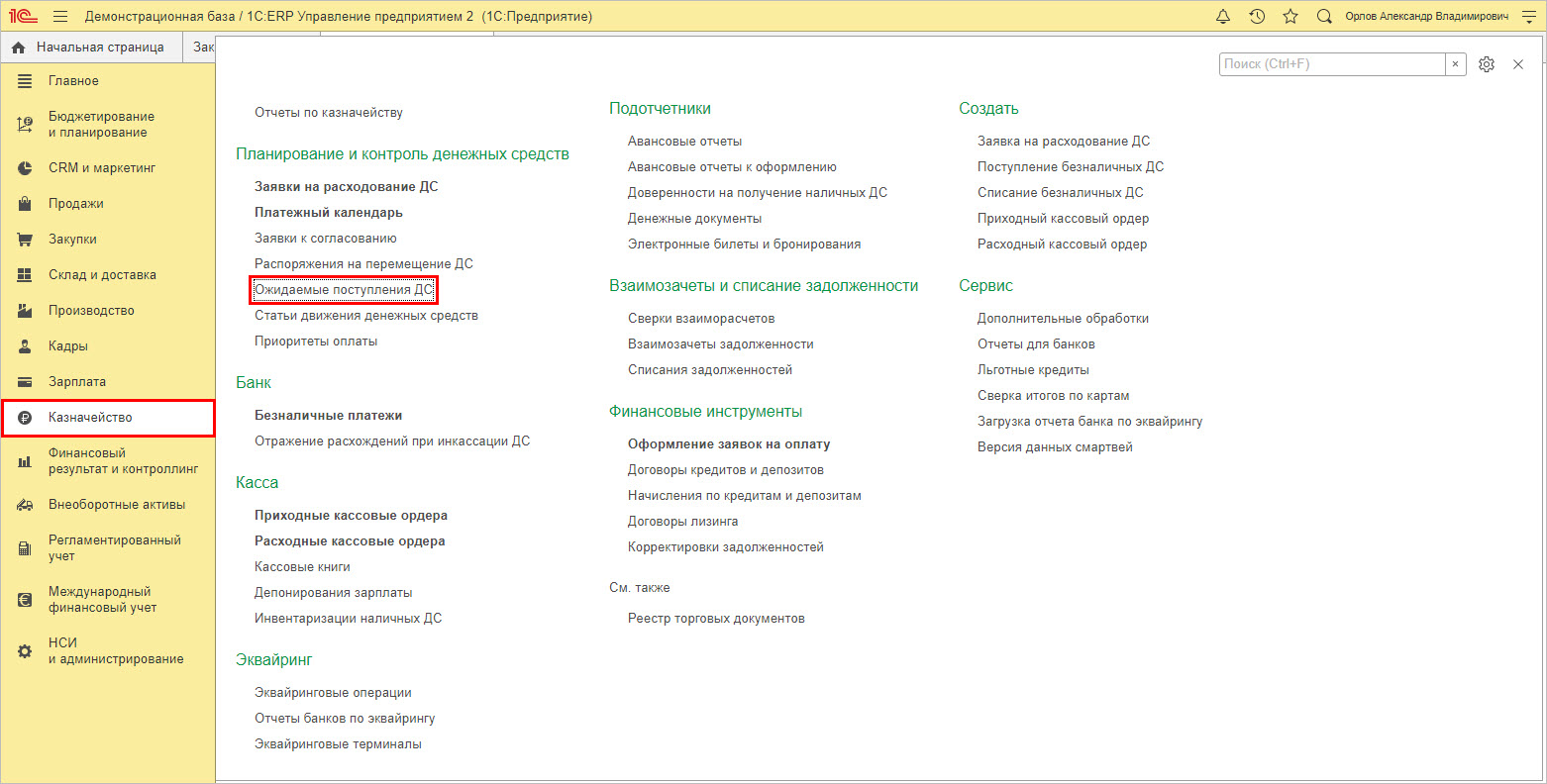Open Эквайринговые операции
The height and width of the screenshot is (784, 1547).
click(x=333, y=692)
